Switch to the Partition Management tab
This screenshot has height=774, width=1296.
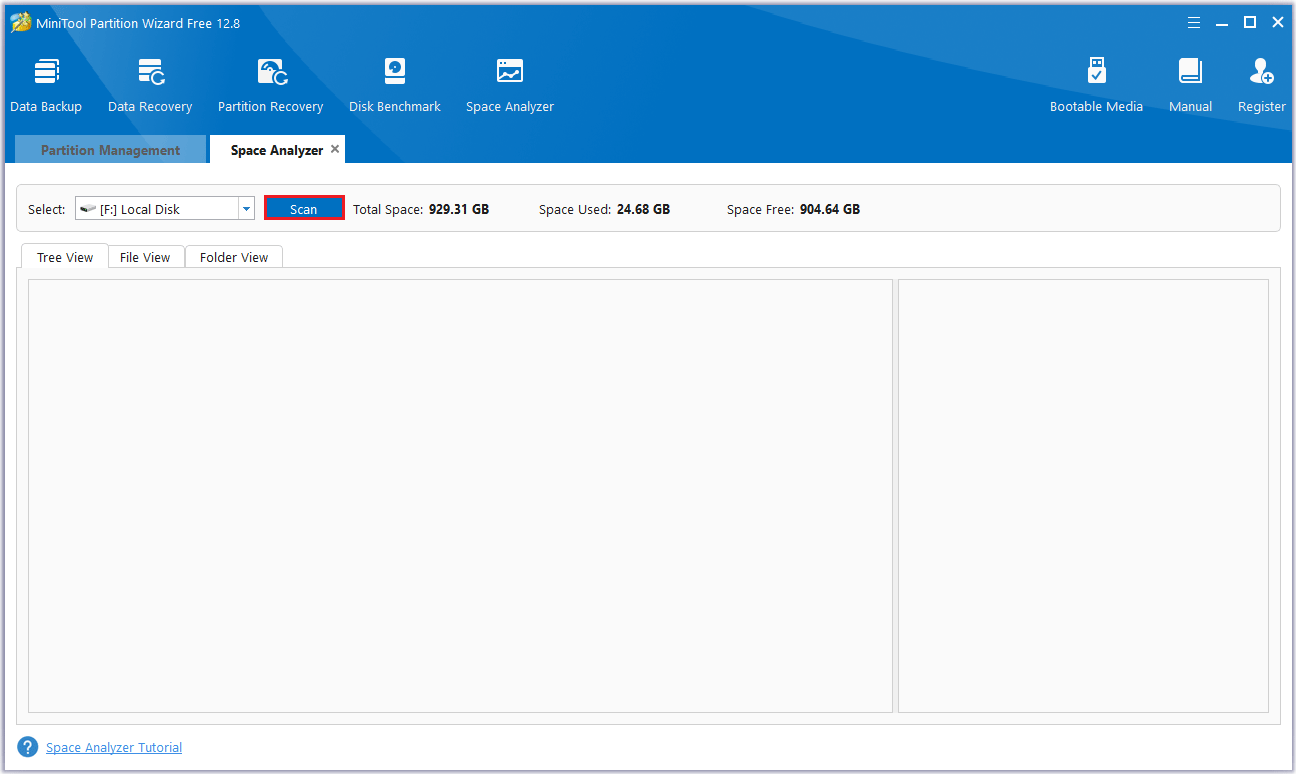(x=110, y=150)
